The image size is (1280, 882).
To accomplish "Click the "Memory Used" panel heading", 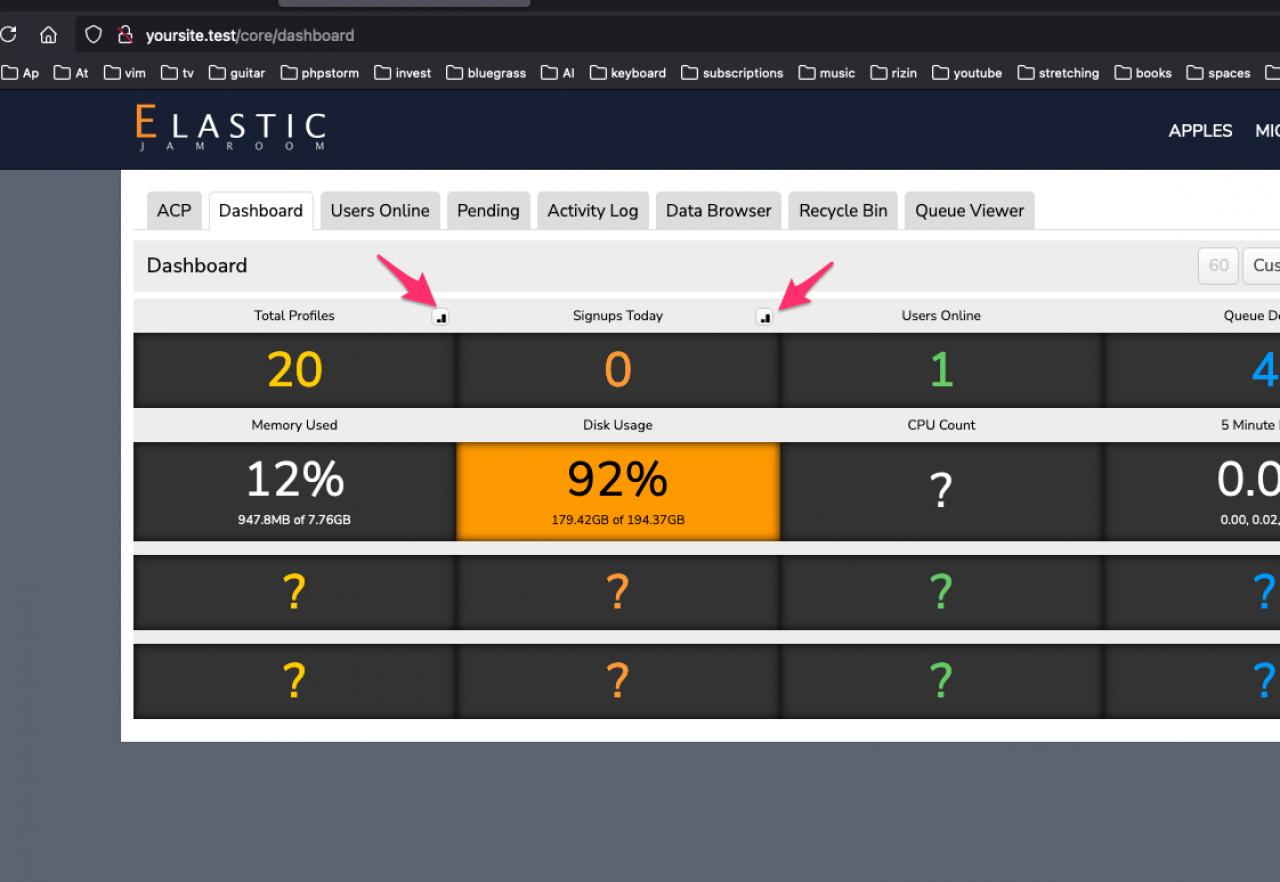I will pyautogui.click(x=294, y=425).
